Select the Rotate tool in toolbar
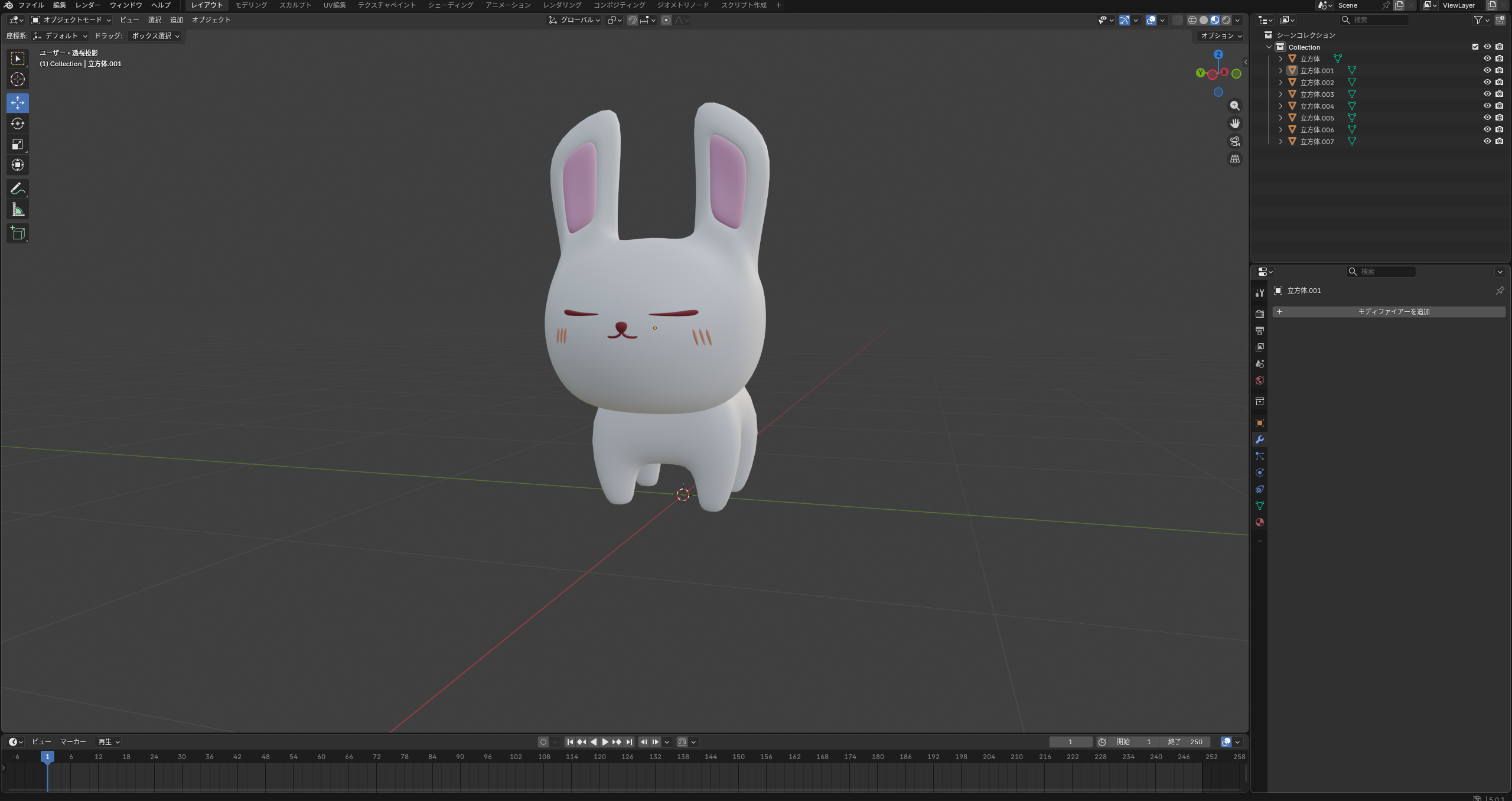 coord(18,123)
